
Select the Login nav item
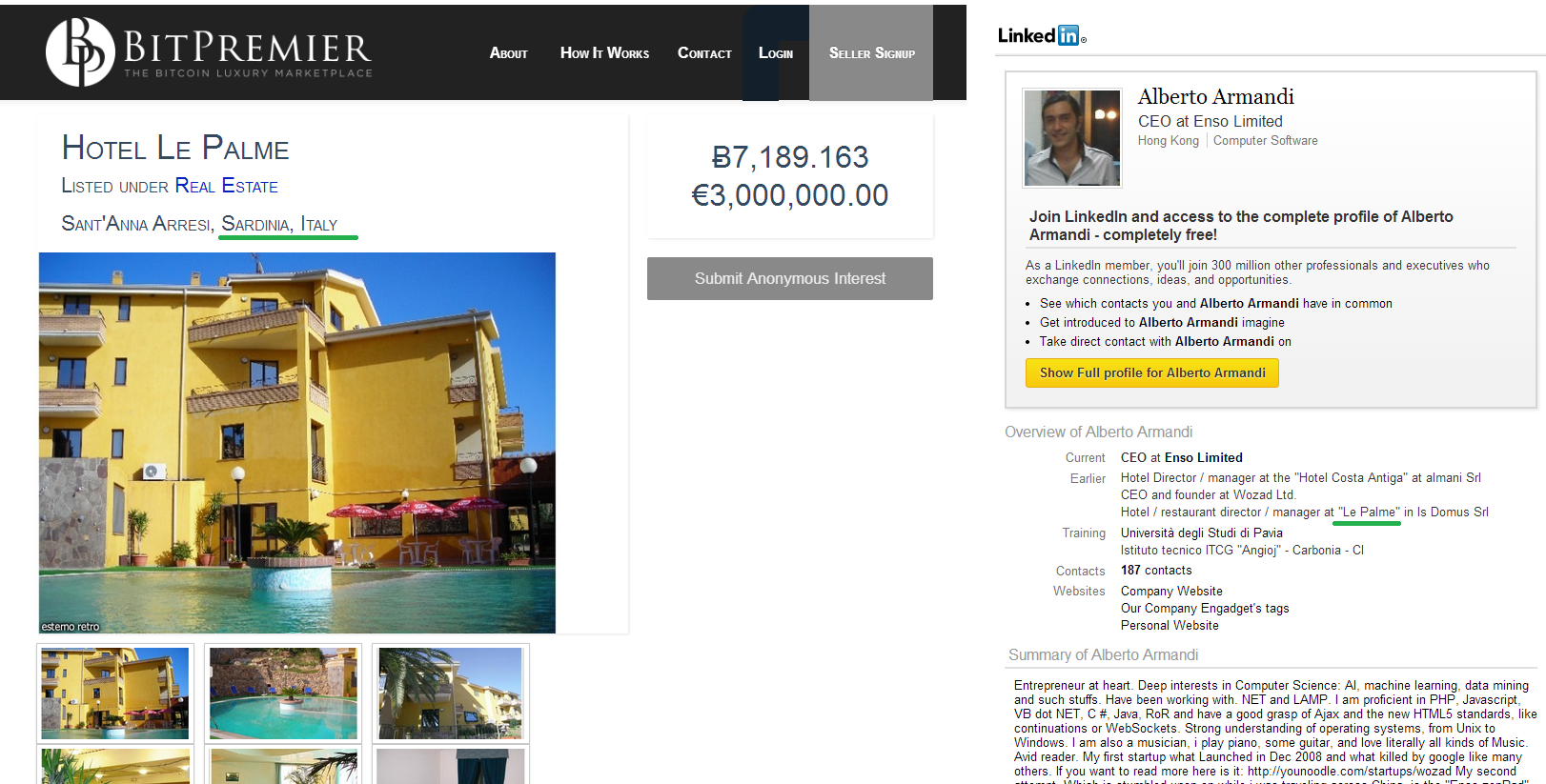[776, 53]
